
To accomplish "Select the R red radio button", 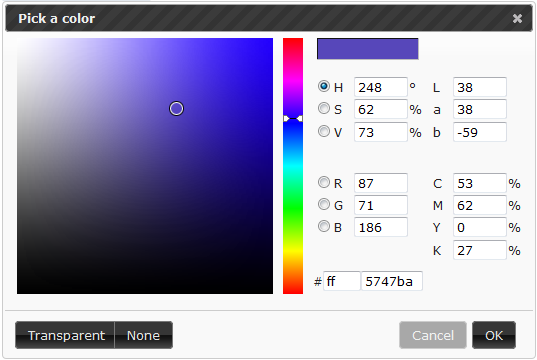I will 324,182.
